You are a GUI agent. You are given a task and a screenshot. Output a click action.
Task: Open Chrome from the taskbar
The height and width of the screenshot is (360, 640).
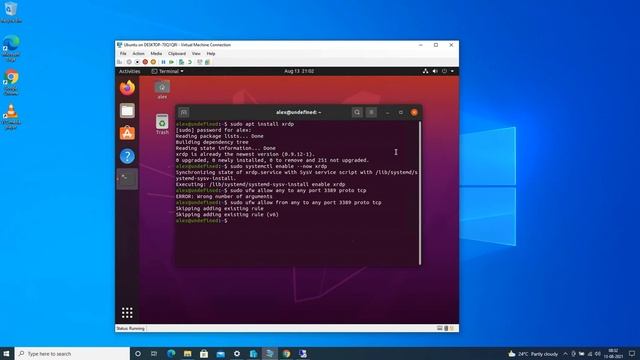[x=286, y=353]
